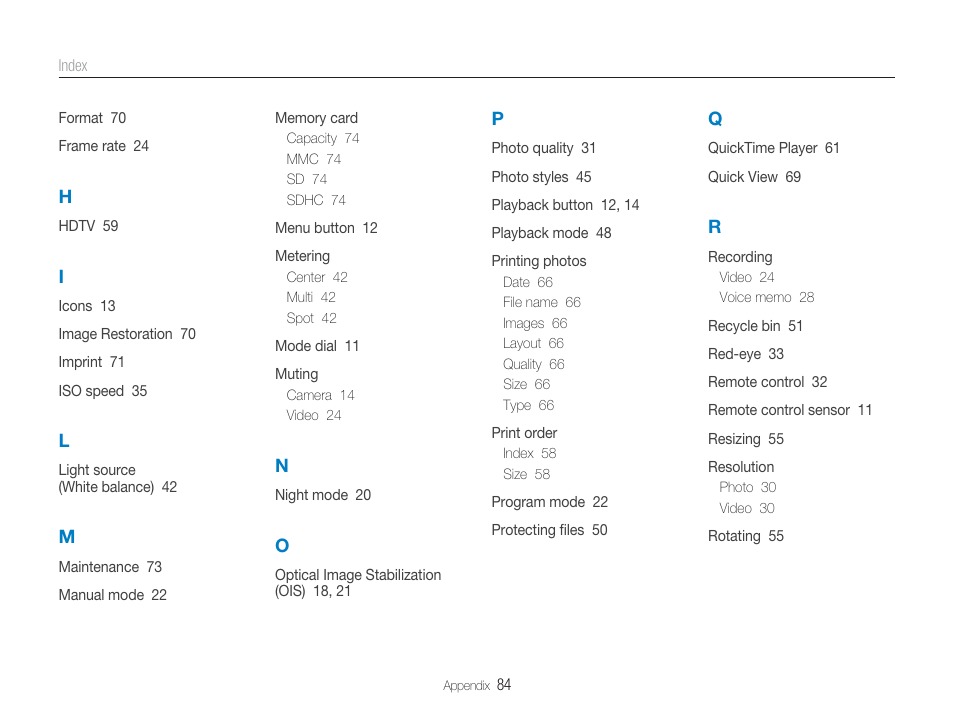Screen dimensions: 954x720
Task: Open the Memory card Capacity 74 sub-entry
Action: click(322, 139)
